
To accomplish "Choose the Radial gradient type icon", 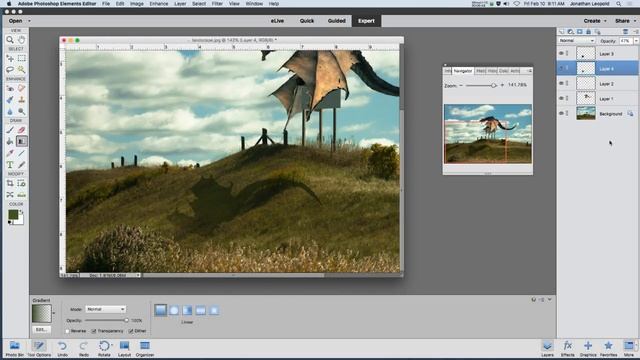I will [x=174, y=310].
